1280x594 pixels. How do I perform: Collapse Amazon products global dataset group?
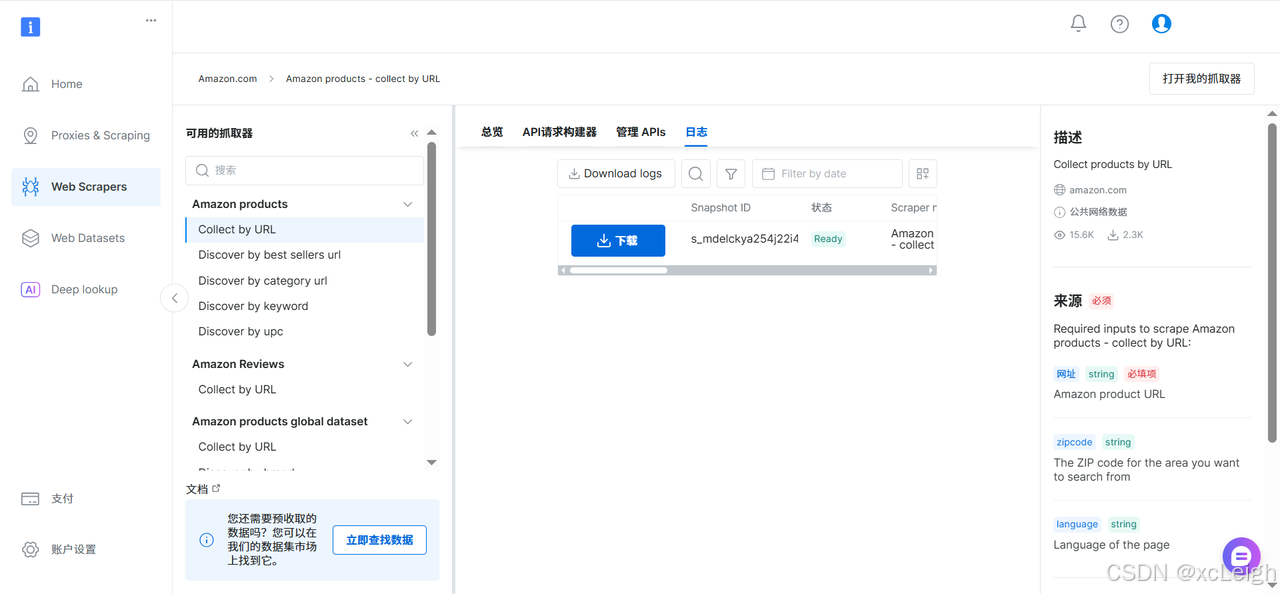click(407, 422)
